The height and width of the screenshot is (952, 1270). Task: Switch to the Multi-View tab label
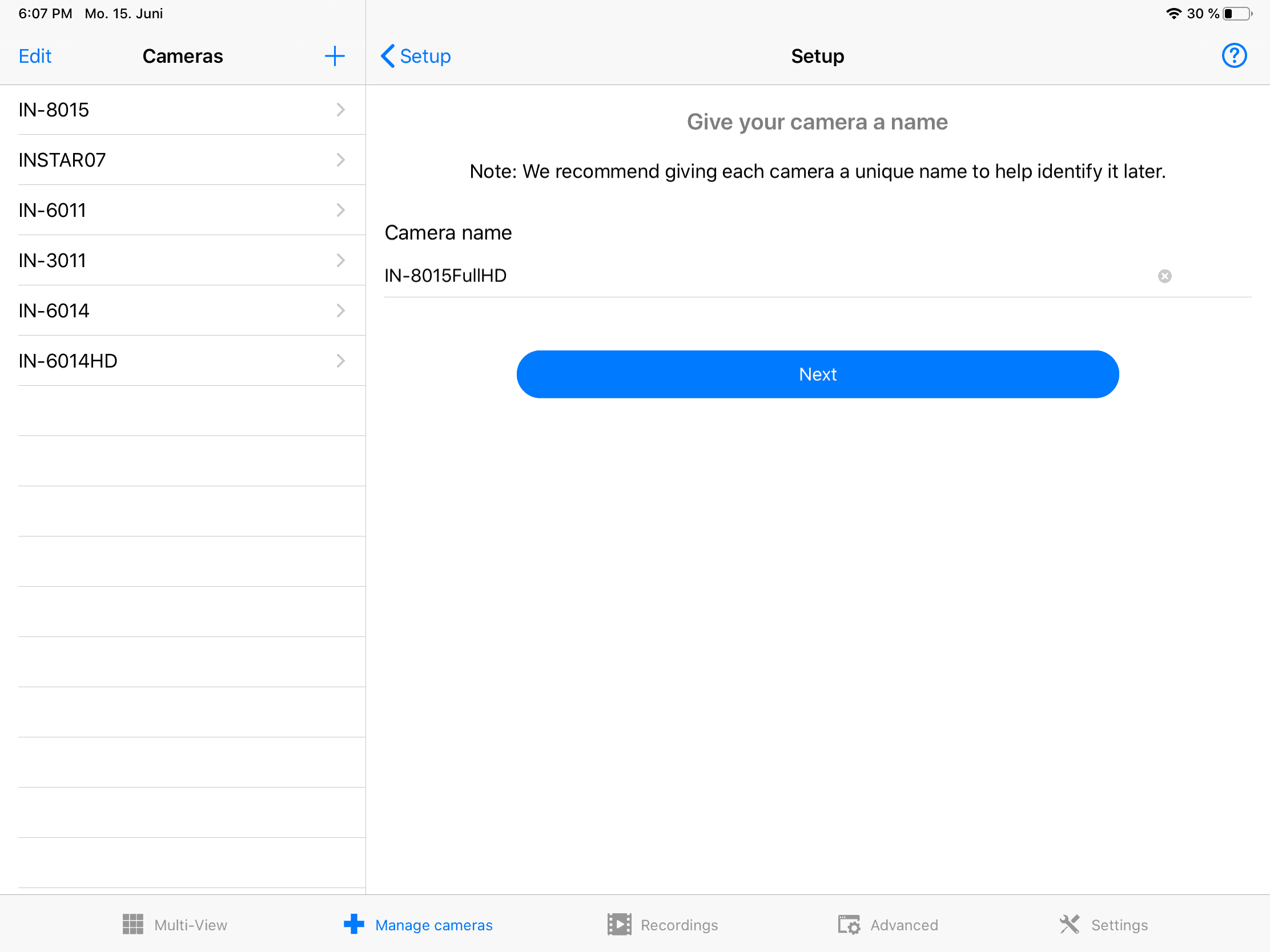[191, 925]
